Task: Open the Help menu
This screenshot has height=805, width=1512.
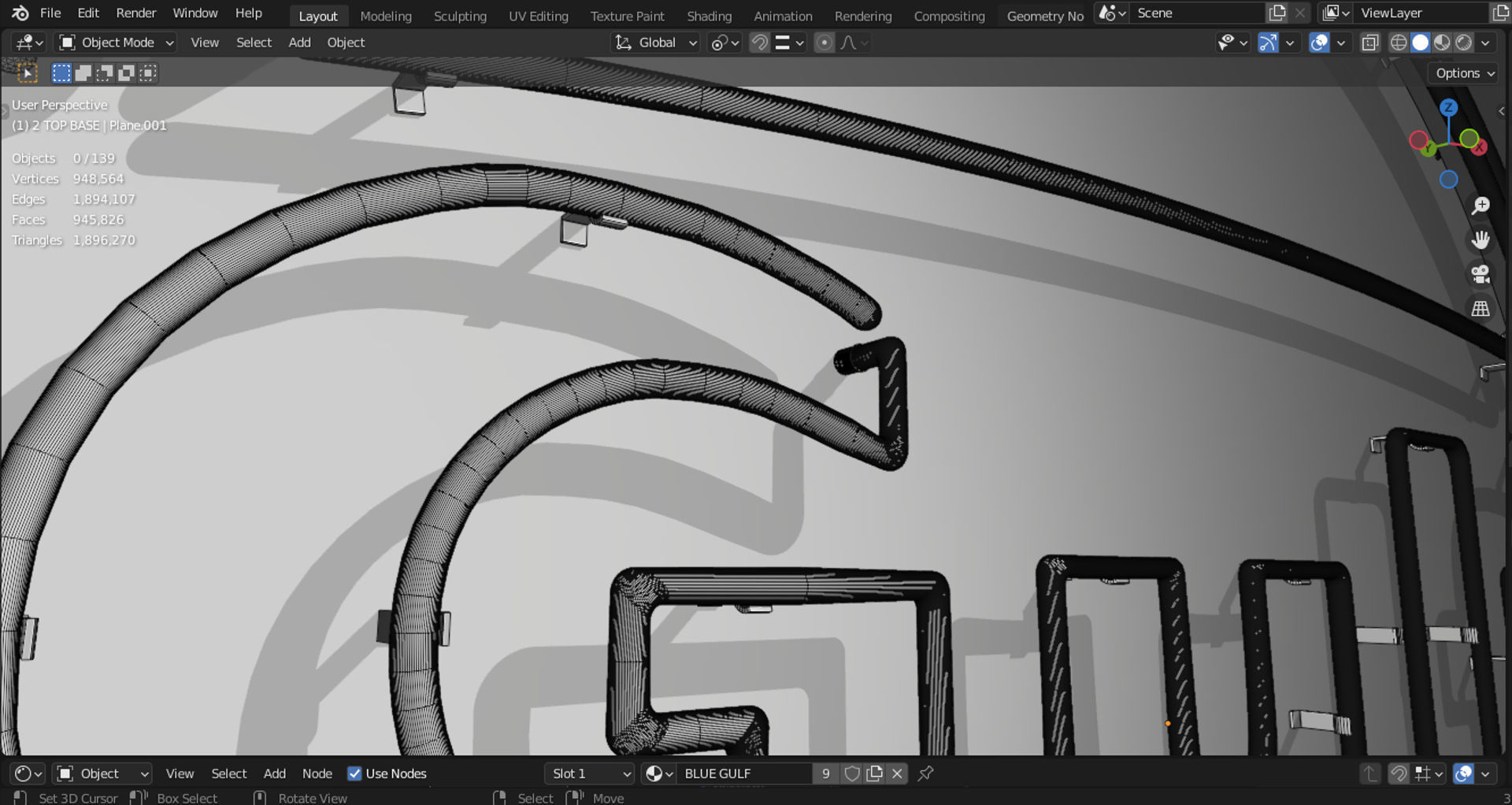Action: pos(249,13)
